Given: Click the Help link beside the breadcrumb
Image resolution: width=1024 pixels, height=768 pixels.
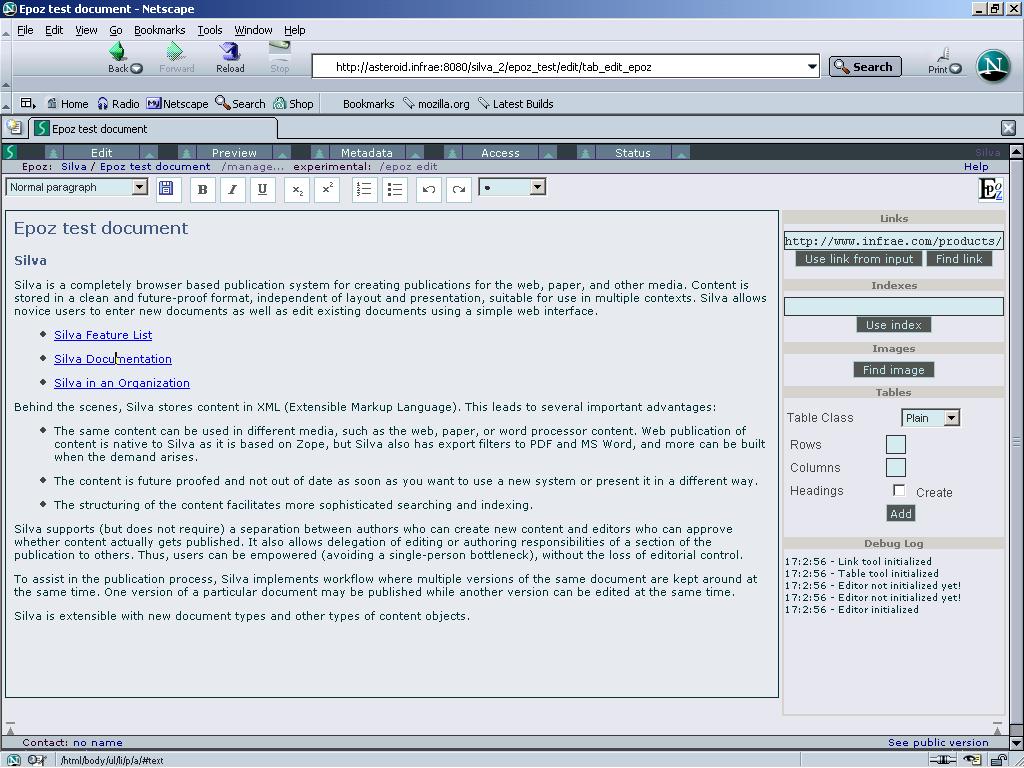Looking at the screenshot, I should pyautogui.click(x=976, y=167).
